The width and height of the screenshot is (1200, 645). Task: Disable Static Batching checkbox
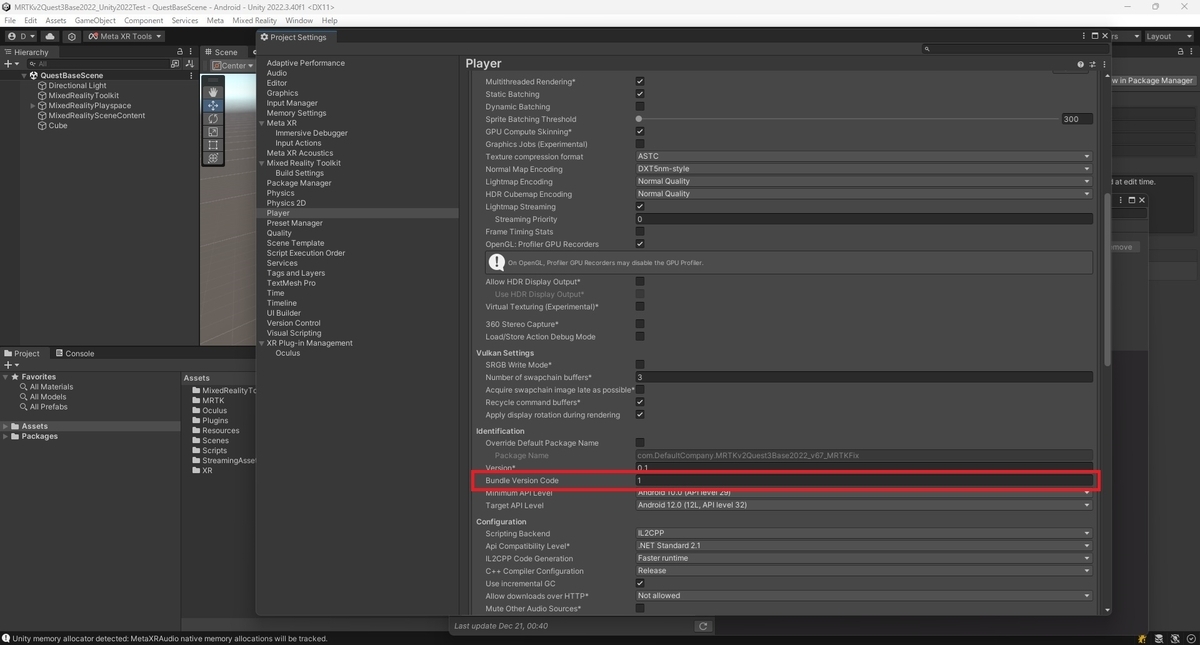(640, 94)
